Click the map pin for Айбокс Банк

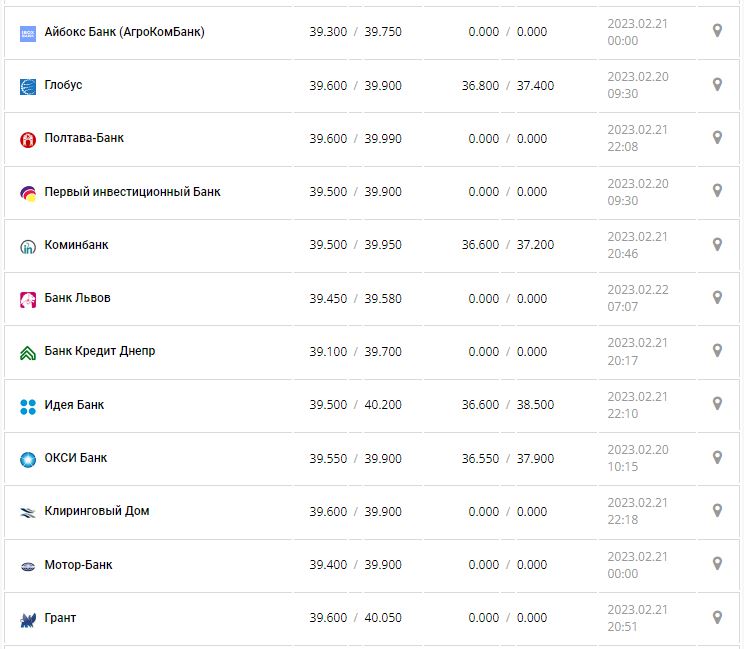click(717, 31)
